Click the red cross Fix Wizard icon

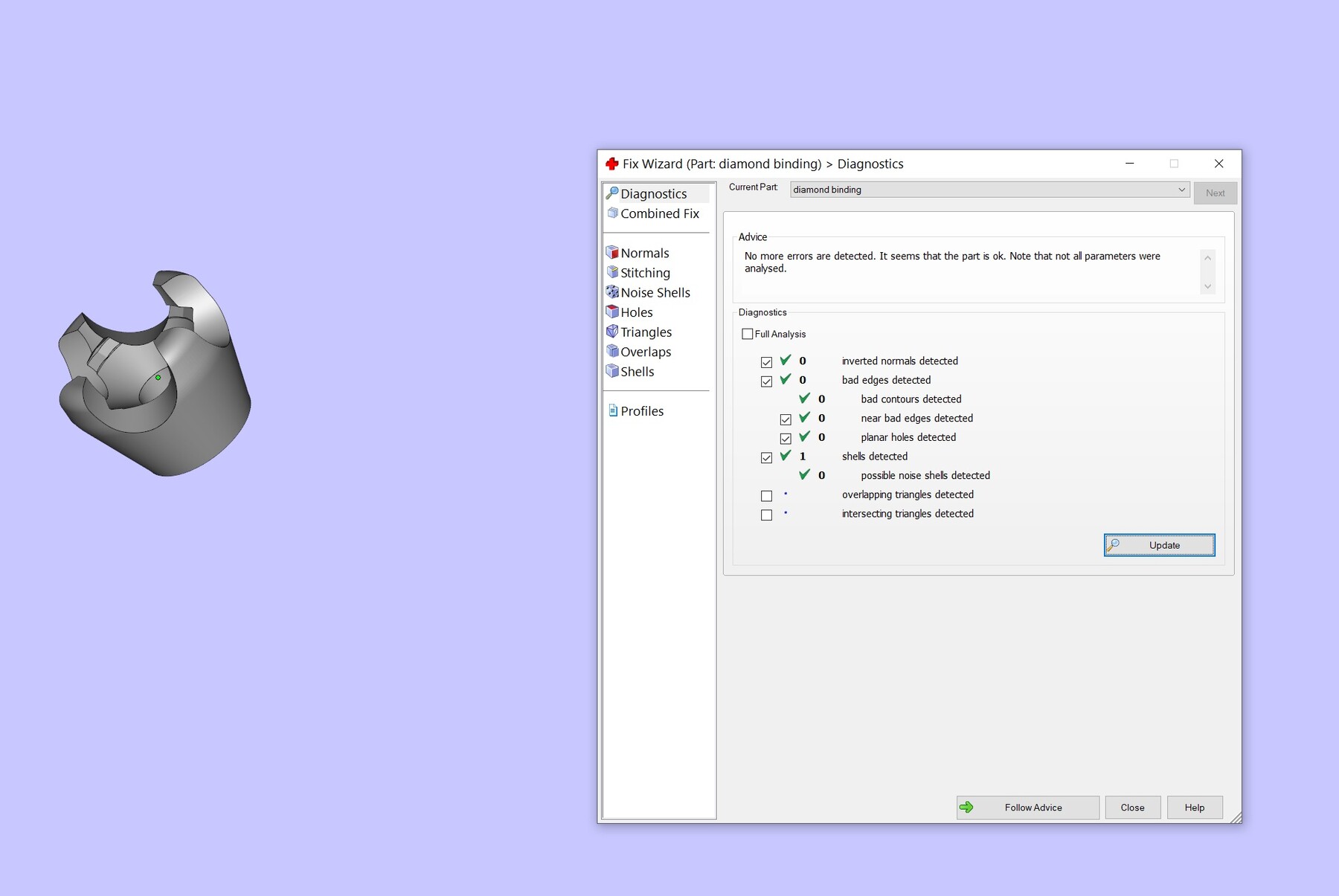[x=612, y=164]
